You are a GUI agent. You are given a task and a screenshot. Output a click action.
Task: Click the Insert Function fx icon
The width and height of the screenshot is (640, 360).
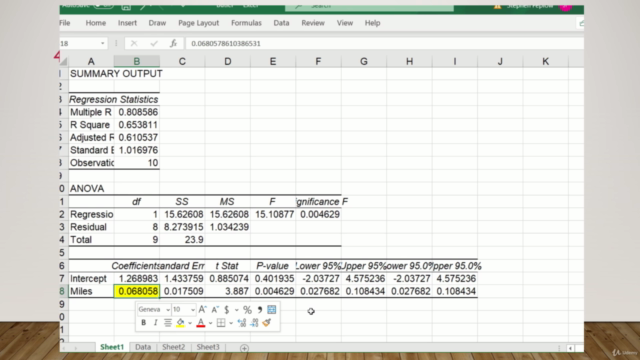coord(173,43)
